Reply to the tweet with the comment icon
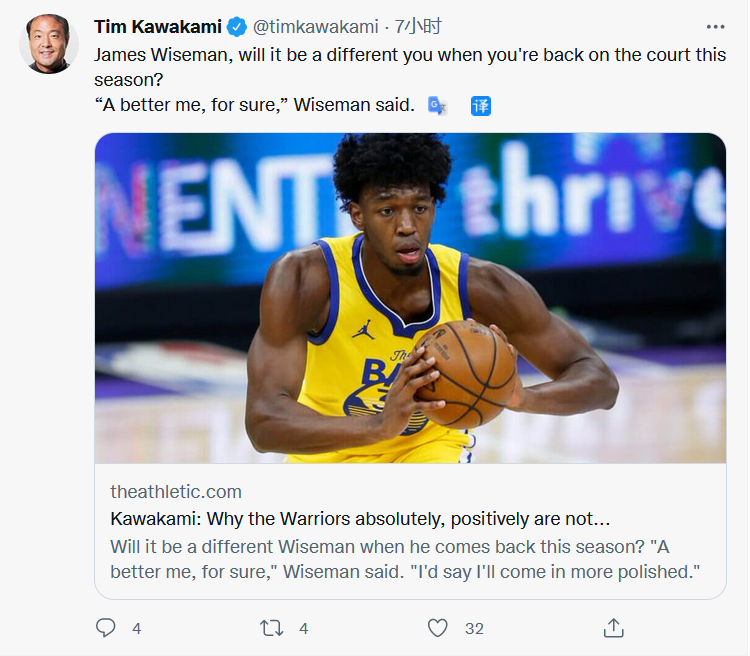The width and height of the screenshot is (750, 656). pyautogui.click(x=106, y=628)
